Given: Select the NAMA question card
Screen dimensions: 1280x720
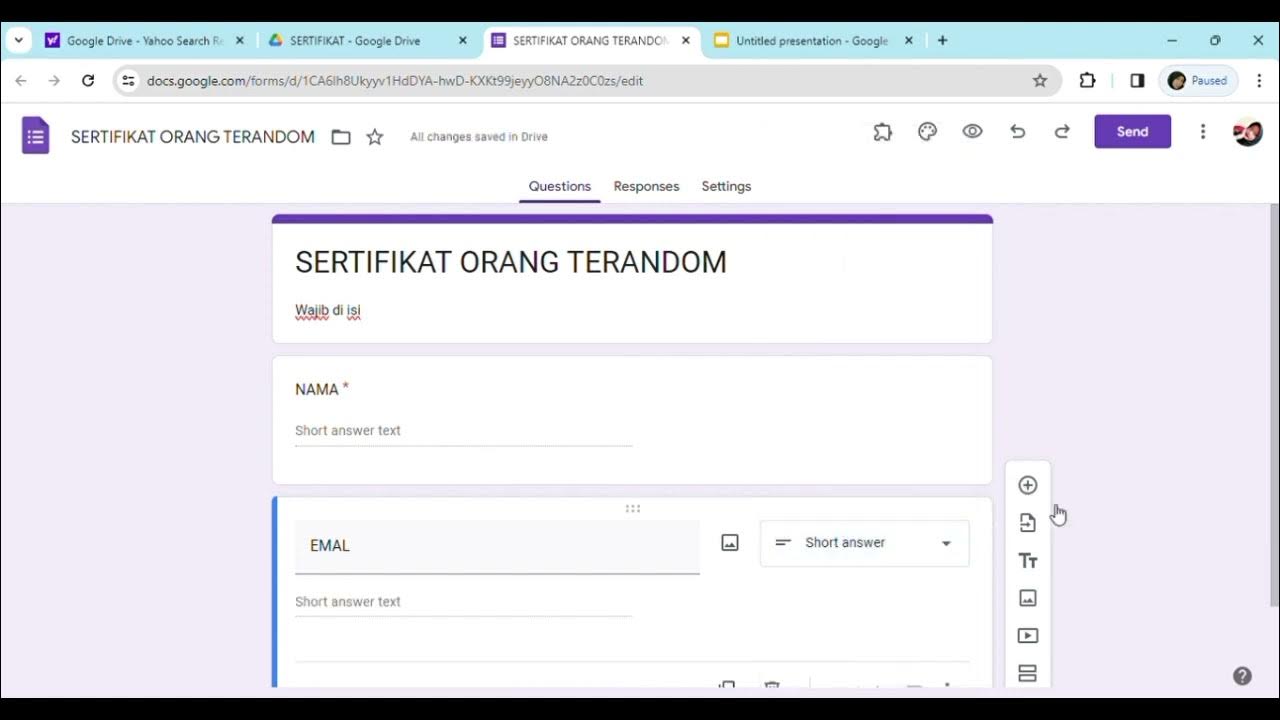Looking at the screenshot, I should [x=632, y=420].
